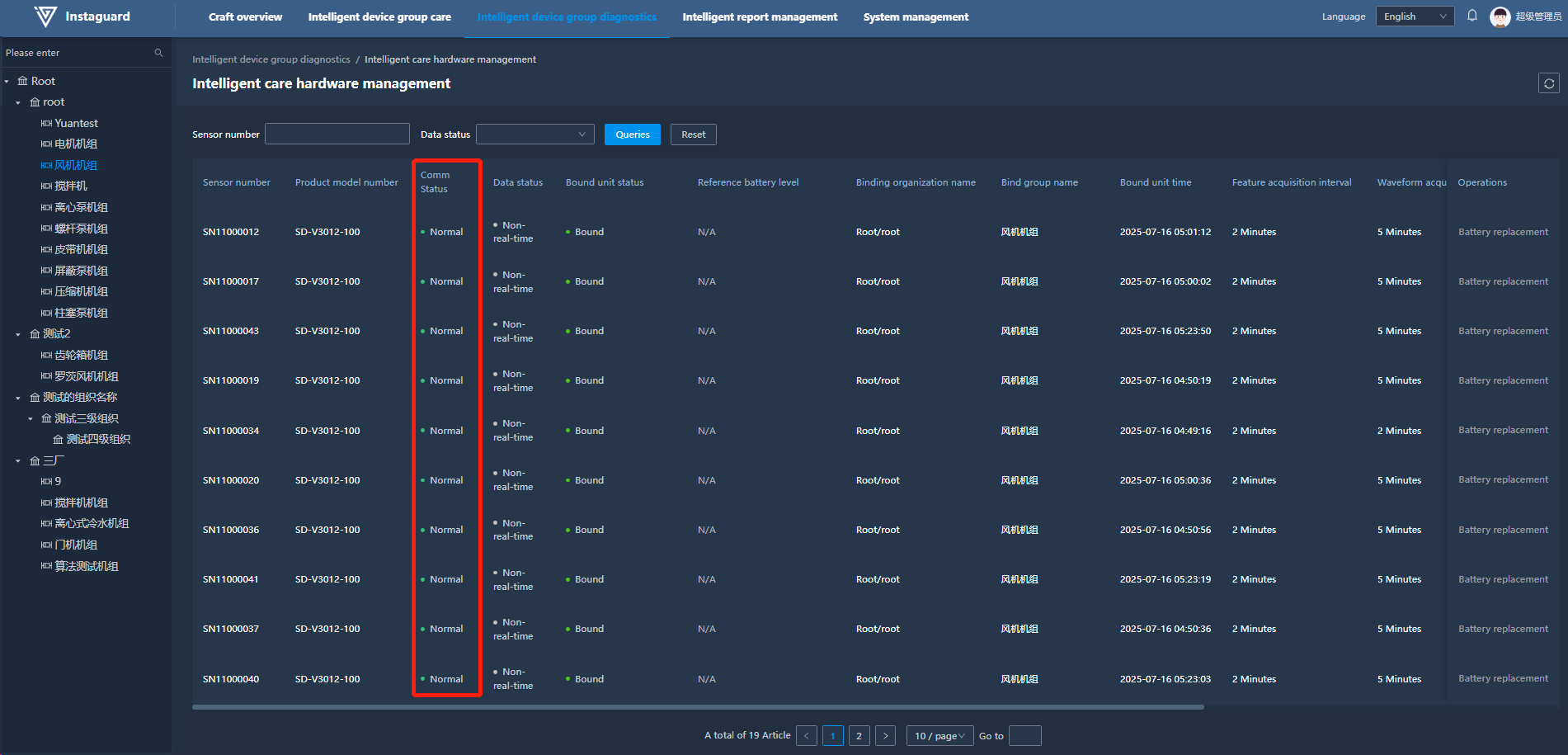Screen dimensions: 1568x755
Task: Click the Instaguard logo icon
Action: coord(45,17)
